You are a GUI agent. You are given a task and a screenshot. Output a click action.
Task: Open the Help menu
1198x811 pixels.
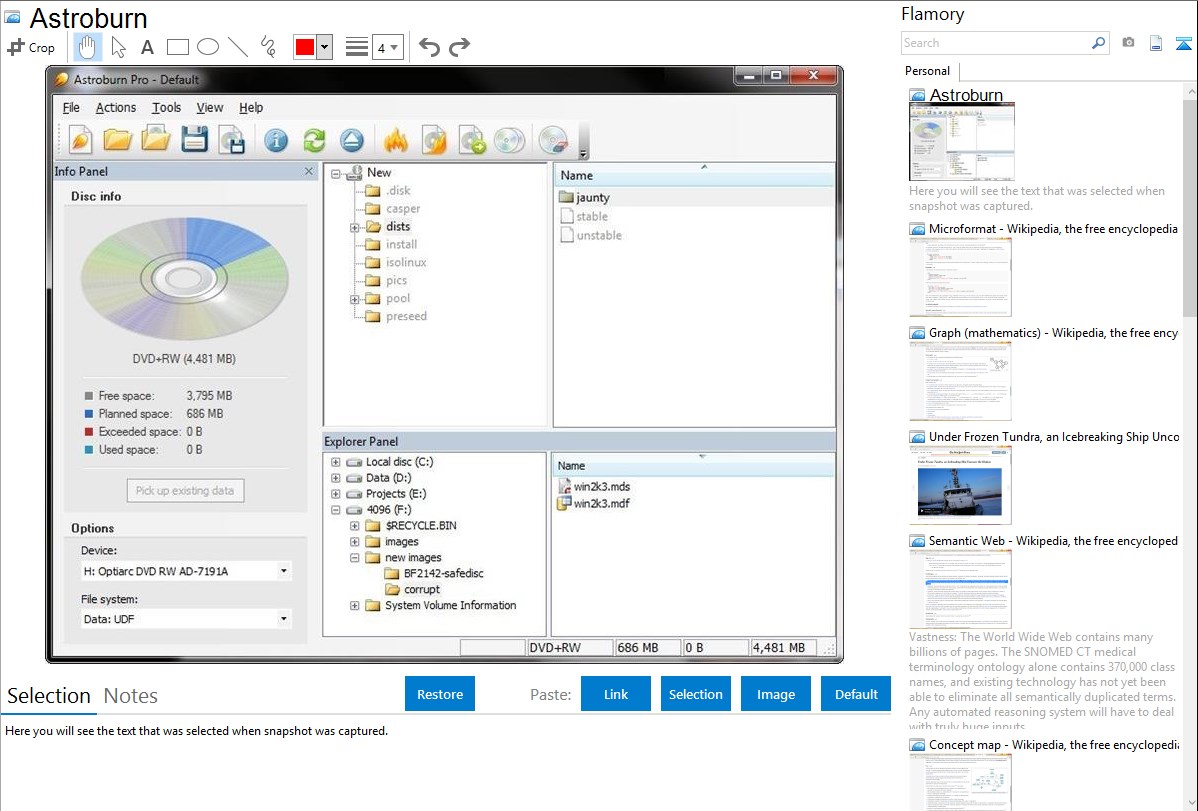[x=251, y=108]
